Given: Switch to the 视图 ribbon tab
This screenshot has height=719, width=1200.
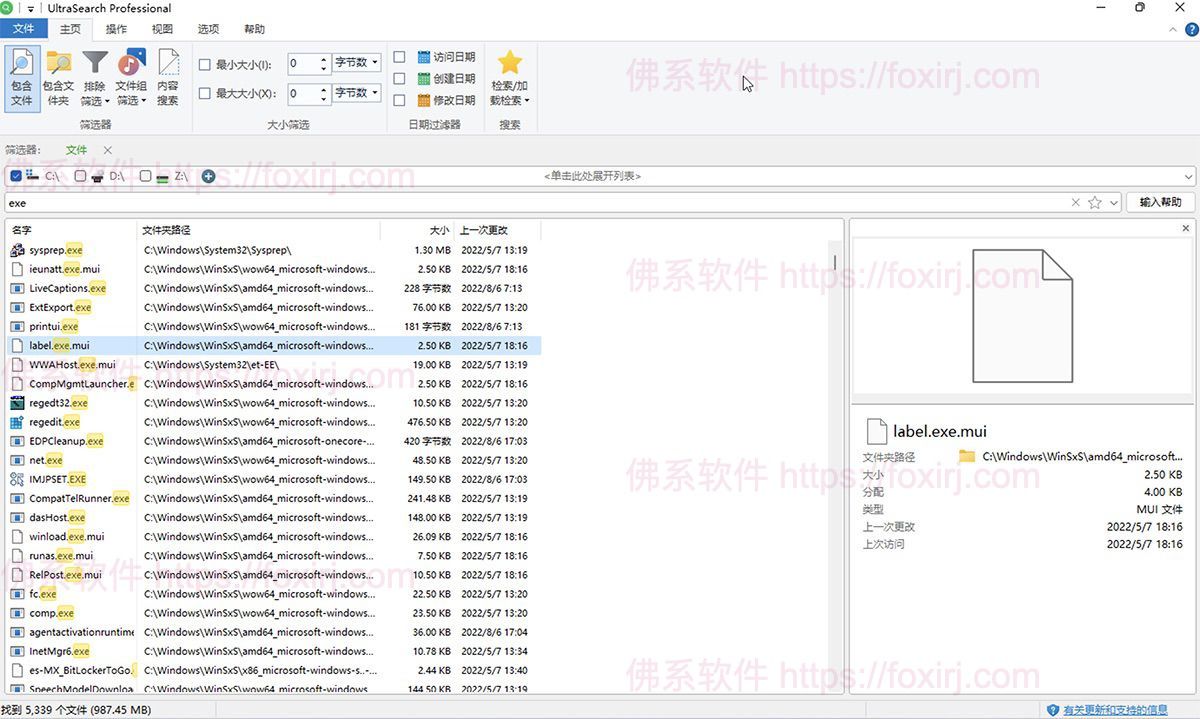Looking at the screenshot, I should (161, 28).
